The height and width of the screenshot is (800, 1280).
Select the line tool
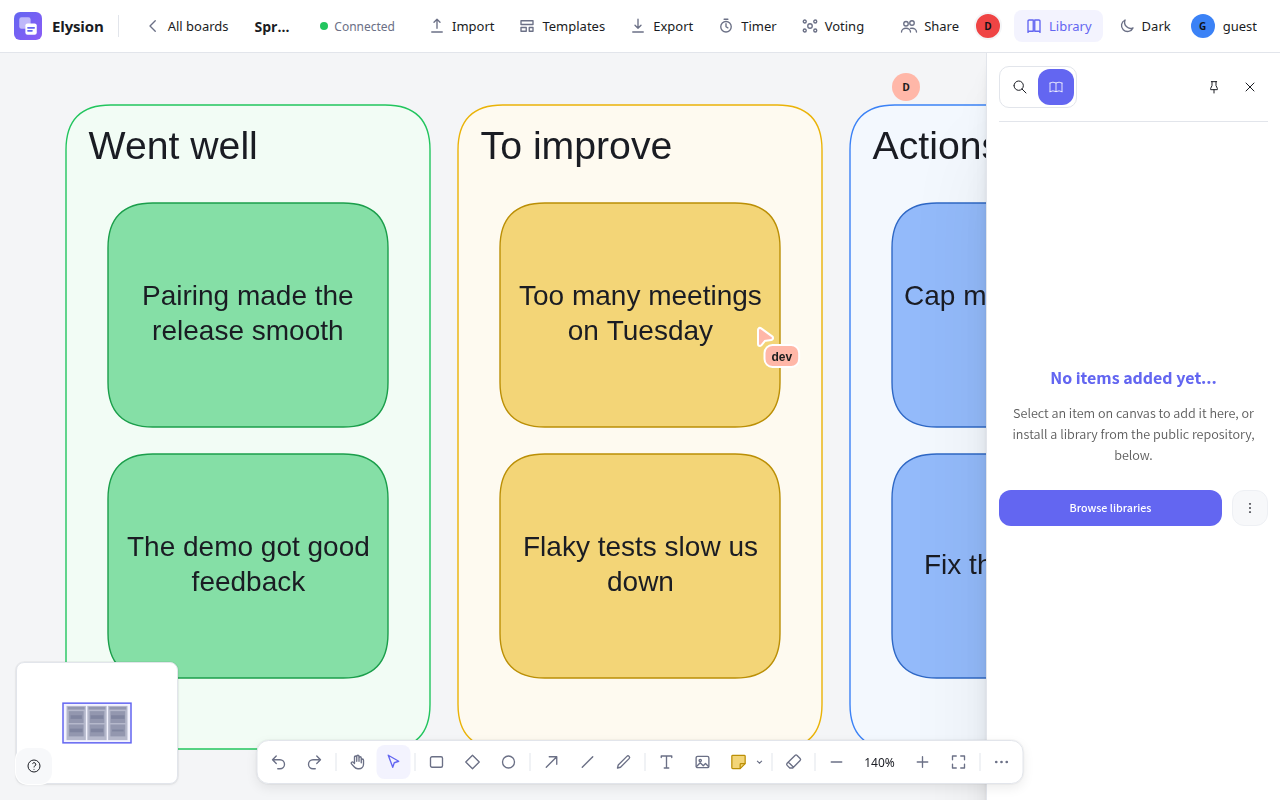click(x=587, y=762)
